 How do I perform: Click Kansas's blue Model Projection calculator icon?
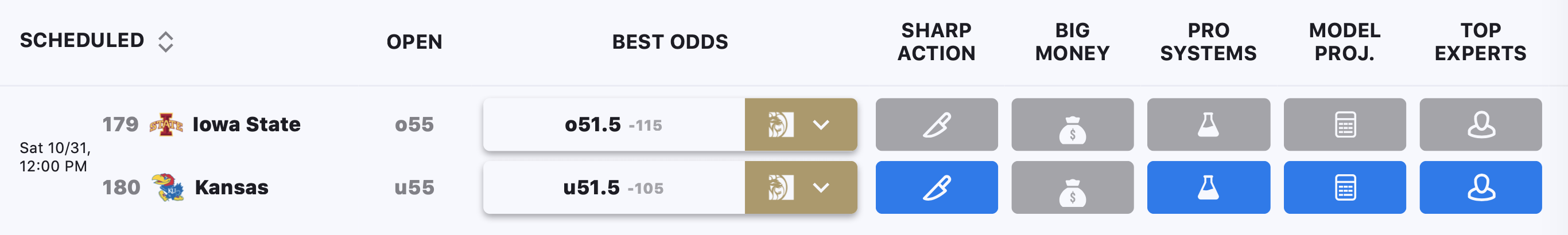tap(1345, 187)
